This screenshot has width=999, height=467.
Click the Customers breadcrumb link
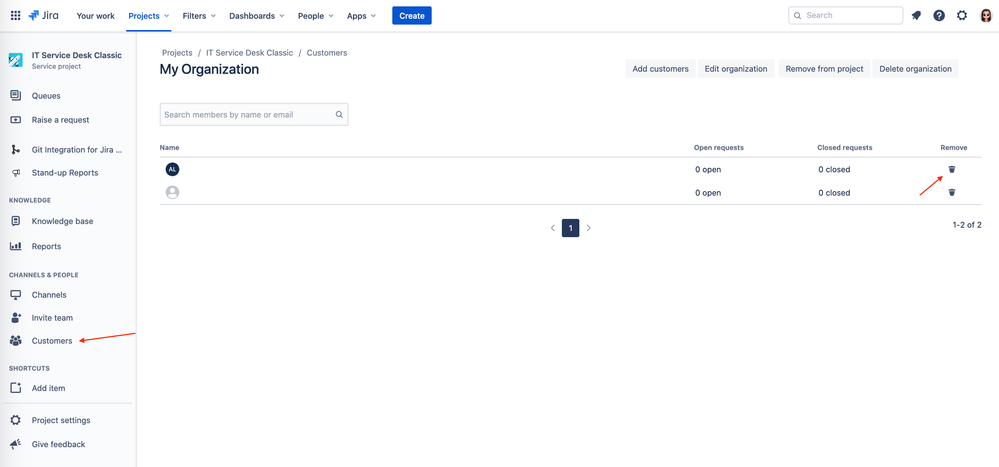click(x=327, y=53)
